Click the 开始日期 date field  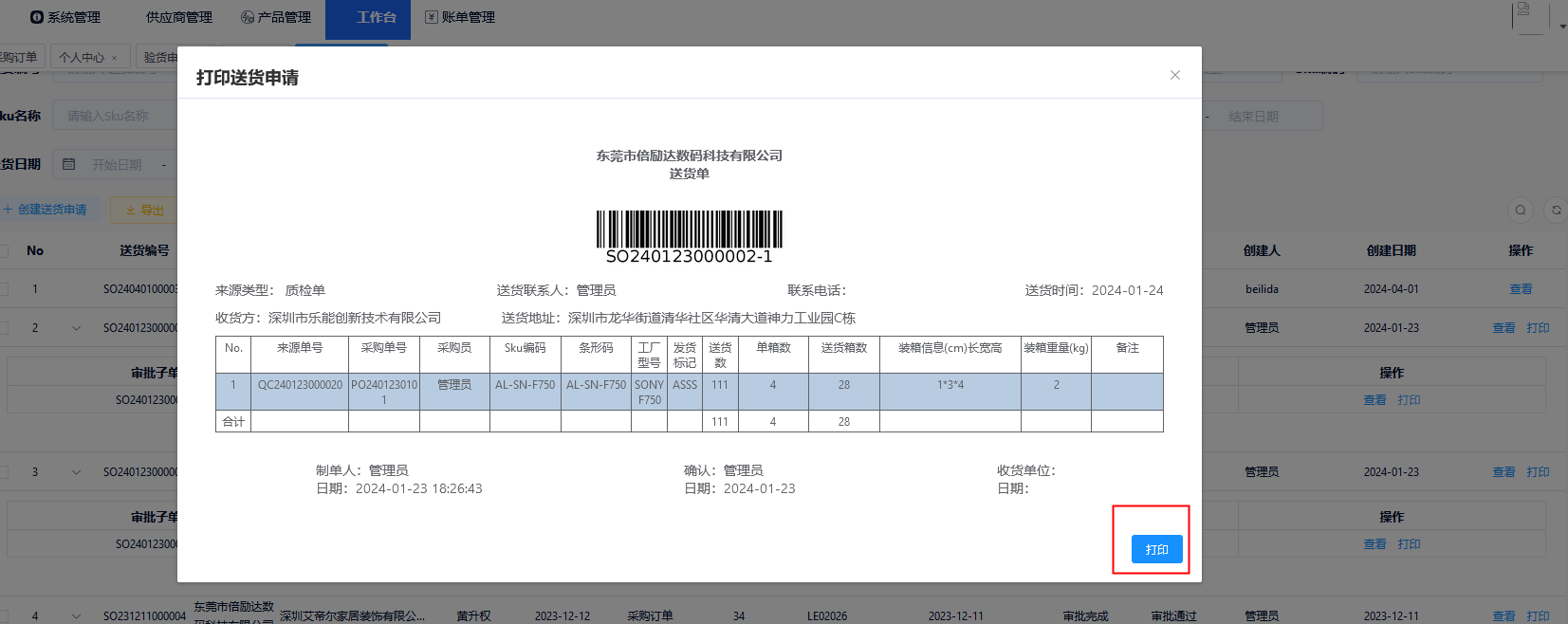pos(115,164)
